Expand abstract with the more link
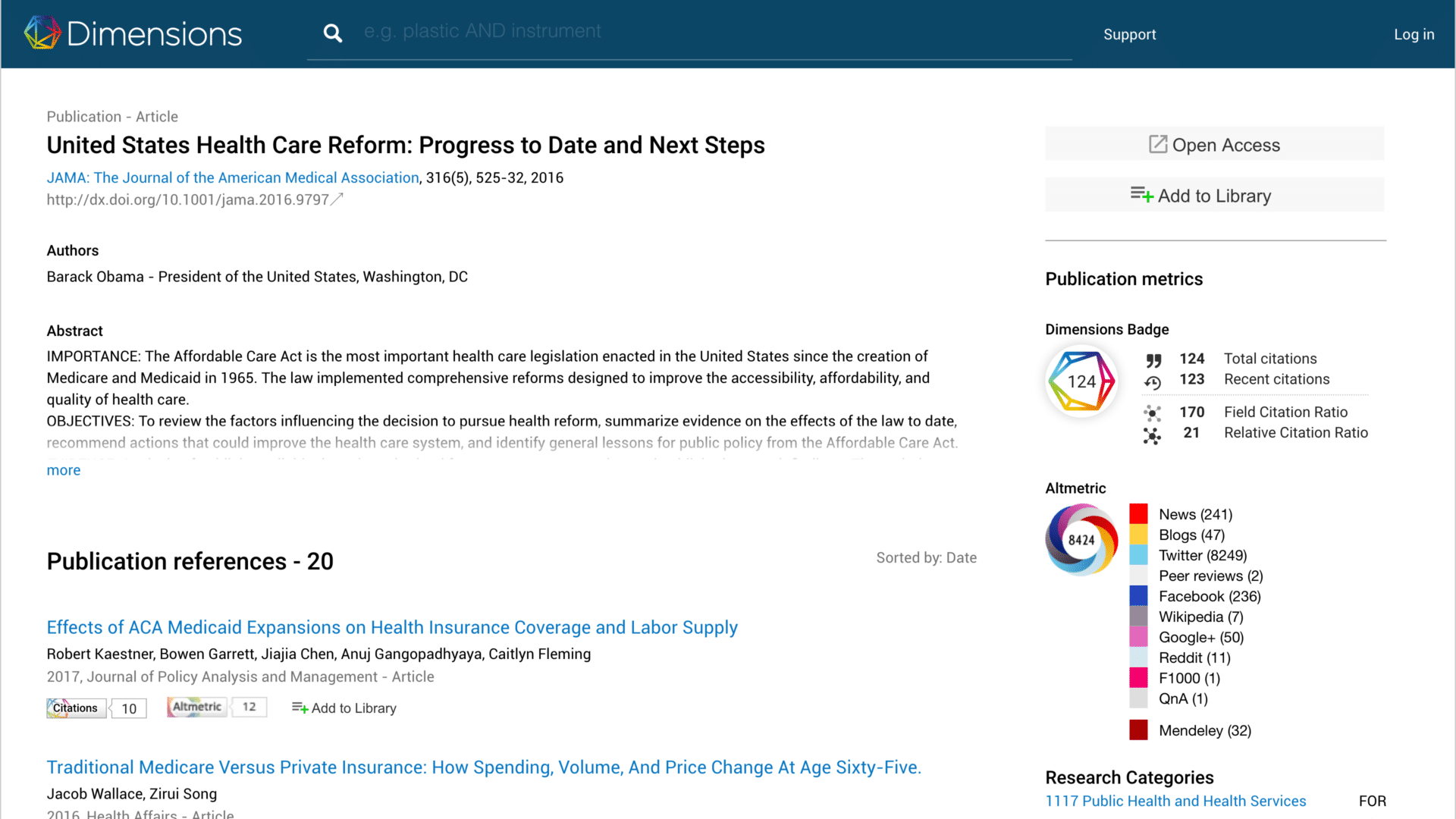Image resolution: width=1456 pixels, height=819 pixels. (x=63, y=470)
